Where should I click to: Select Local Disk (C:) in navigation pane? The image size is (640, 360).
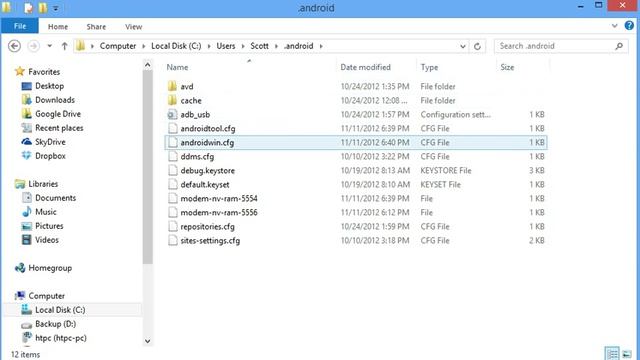pos(60,310)
